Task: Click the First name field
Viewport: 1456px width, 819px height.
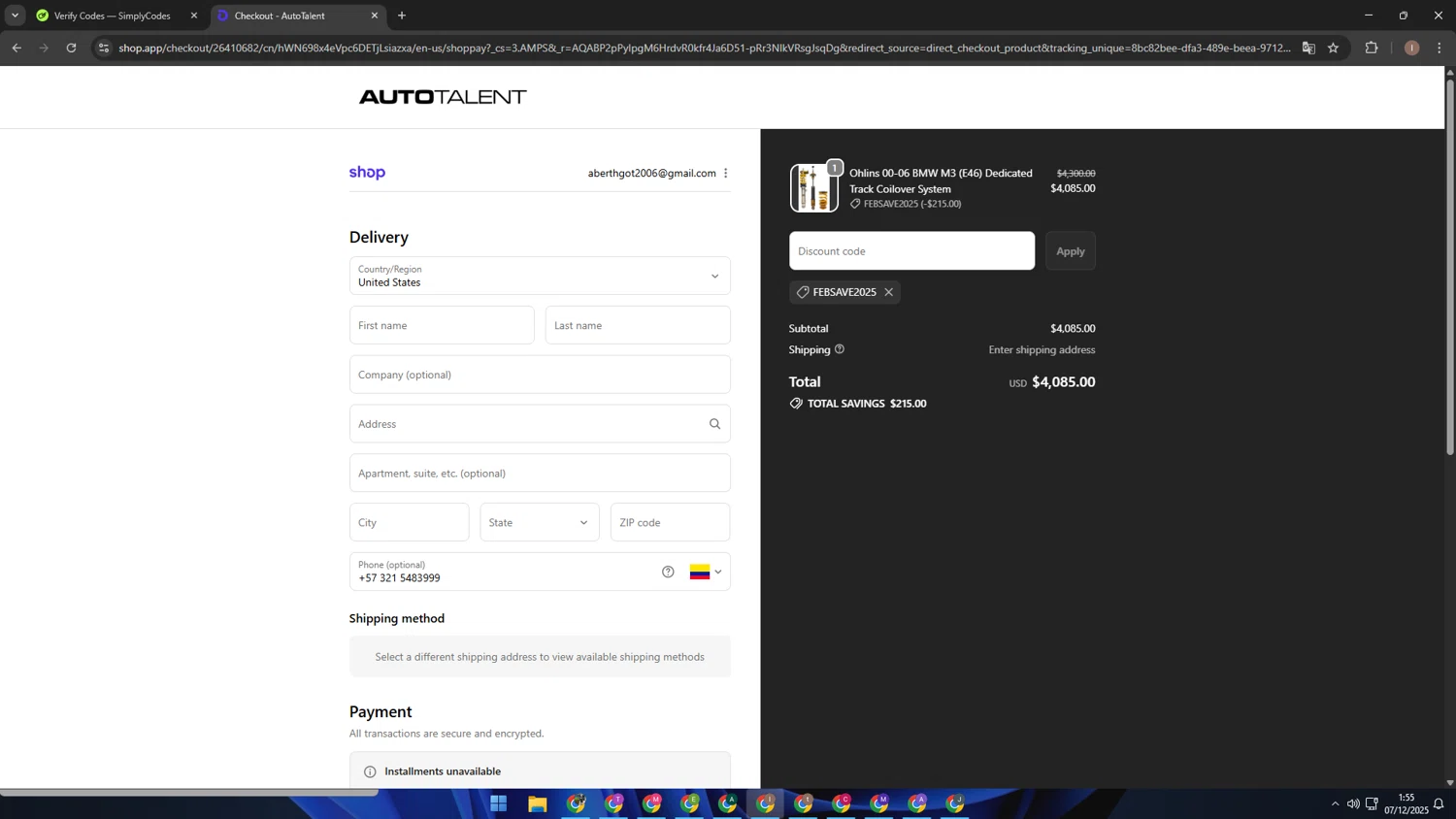Action: pos(442,325)
